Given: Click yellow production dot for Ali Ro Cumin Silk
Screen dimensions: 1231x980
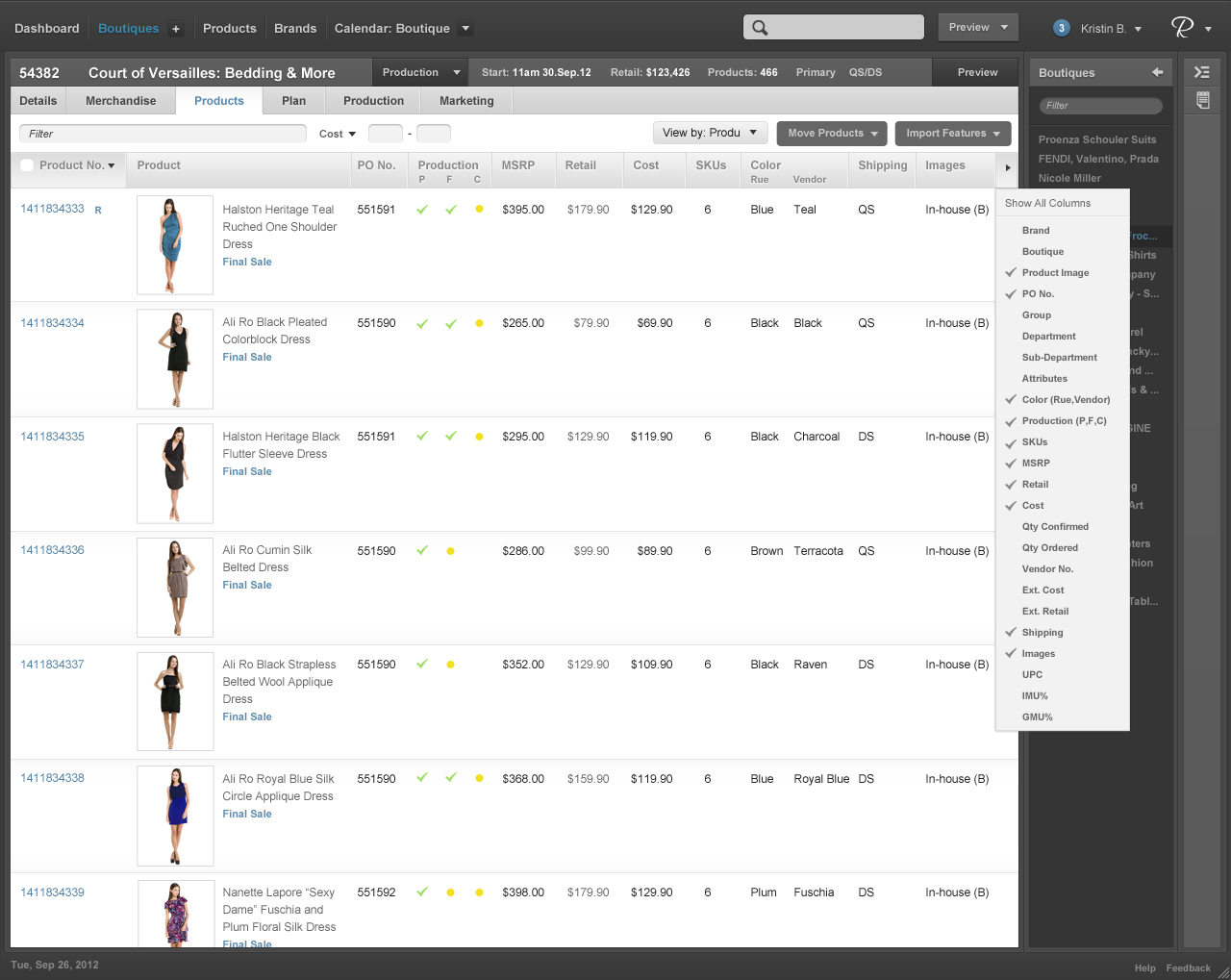Looking at the screenshot, I should (450, 551).
